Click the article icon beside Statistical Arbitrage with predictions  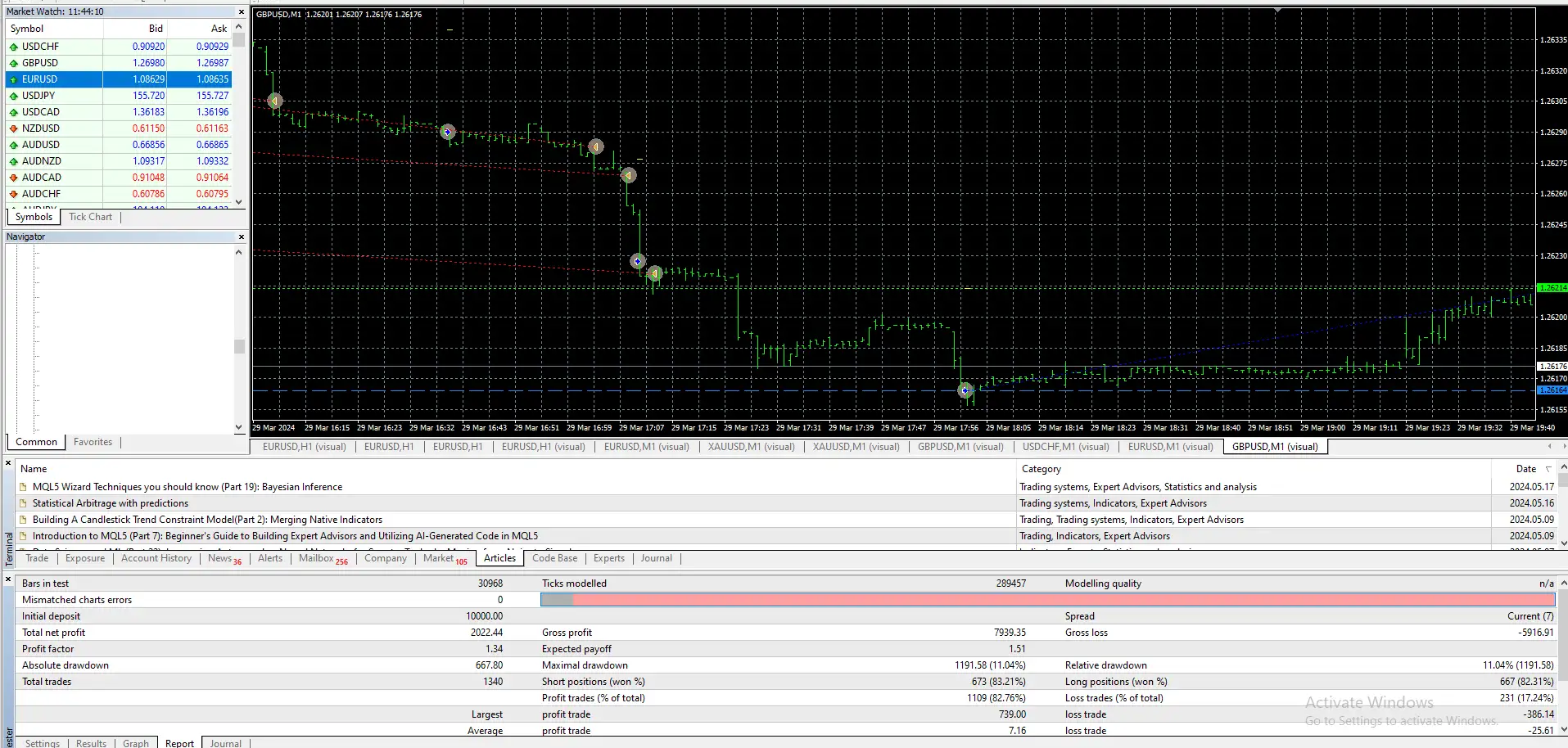click(22, 503)
